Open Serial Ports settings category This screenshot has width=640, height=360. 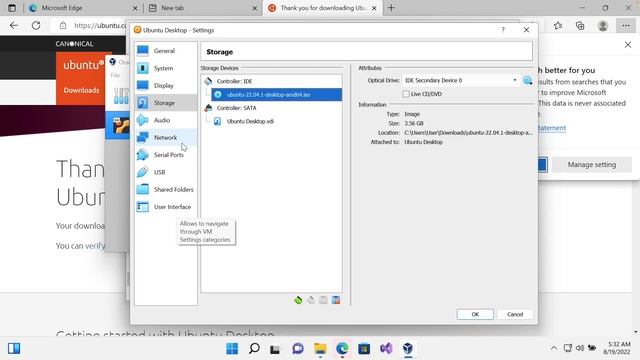(x=165, y=155)
